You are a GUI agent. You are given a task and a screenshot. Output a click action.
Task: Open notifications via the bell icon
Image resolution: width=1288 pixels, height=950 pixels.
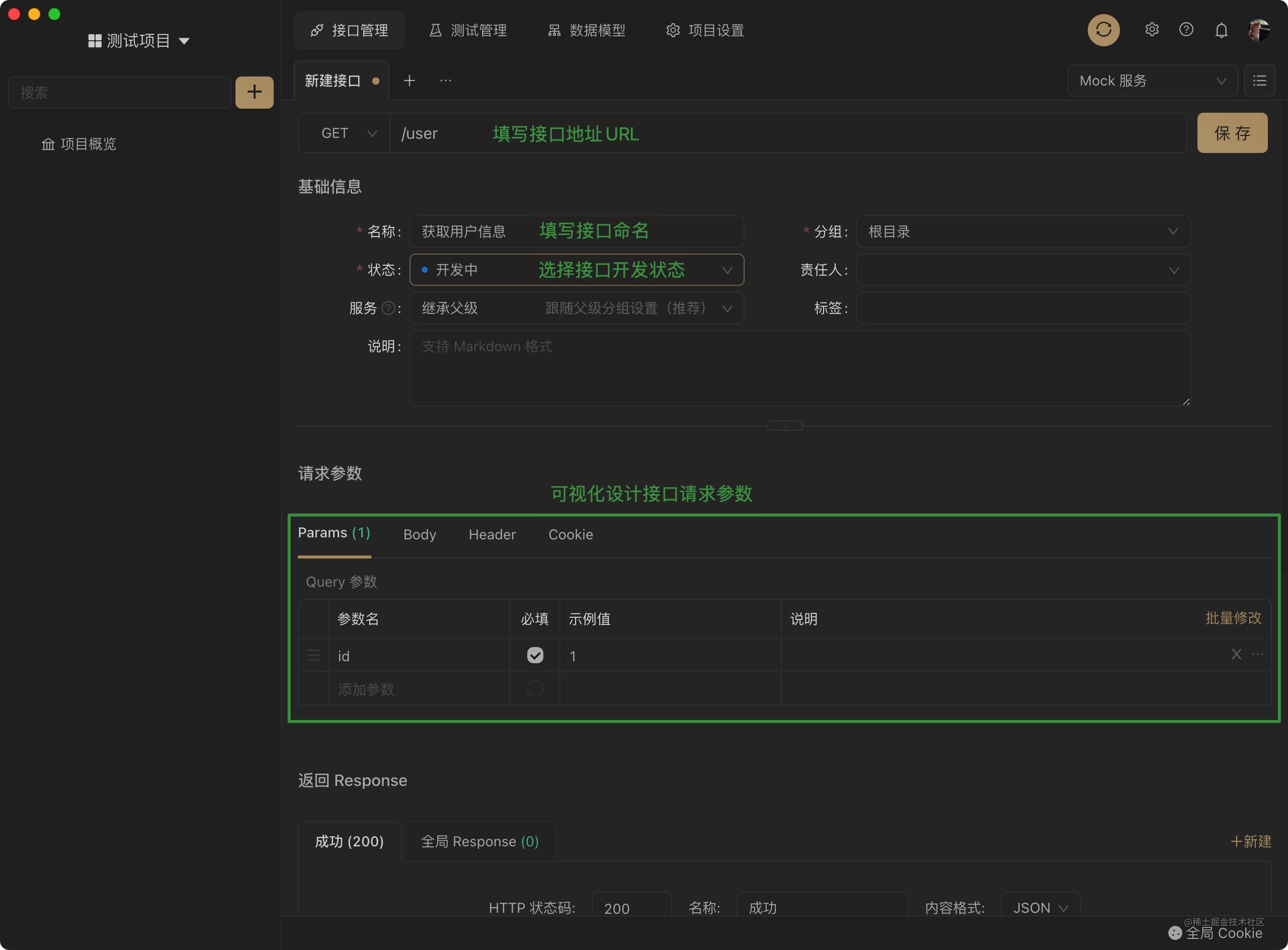coord(1221,30)
